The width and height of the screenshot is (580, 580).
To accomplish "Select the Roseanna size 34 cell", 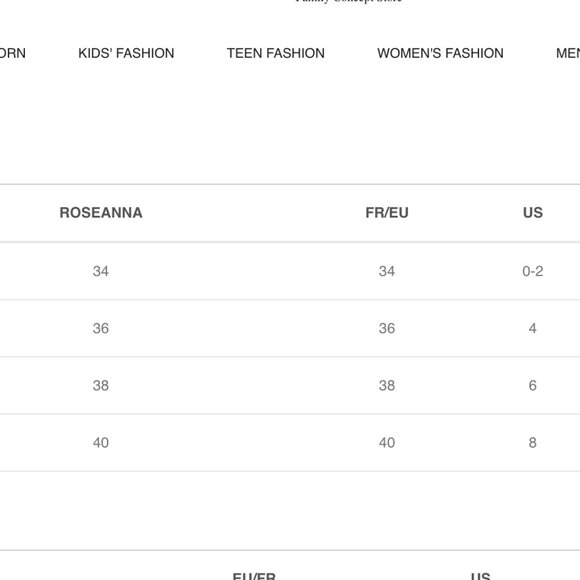I will click(x=101, y=271).
